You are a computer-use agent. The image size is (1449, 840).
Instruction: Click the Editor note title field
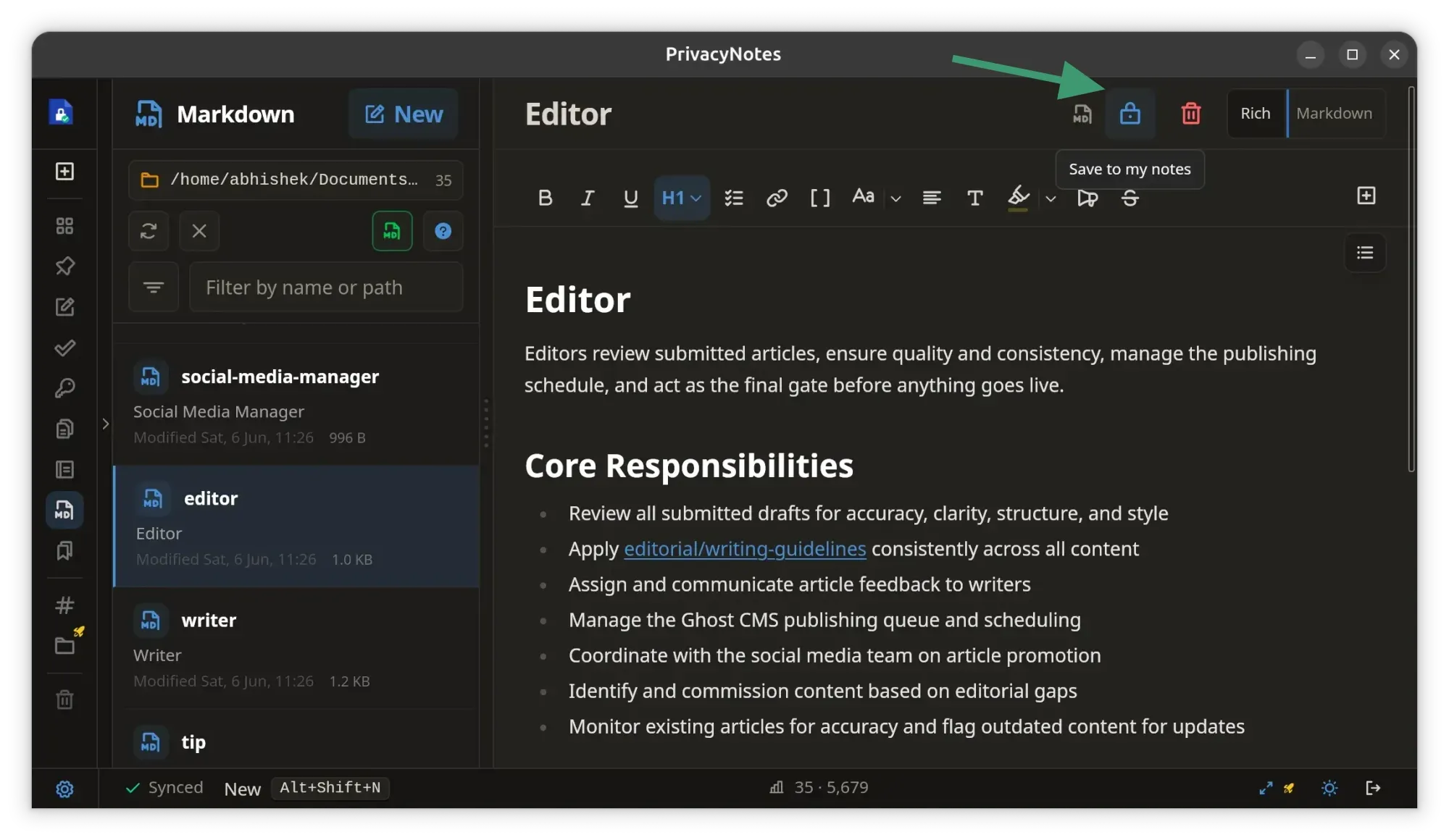[x=568, y=114]
